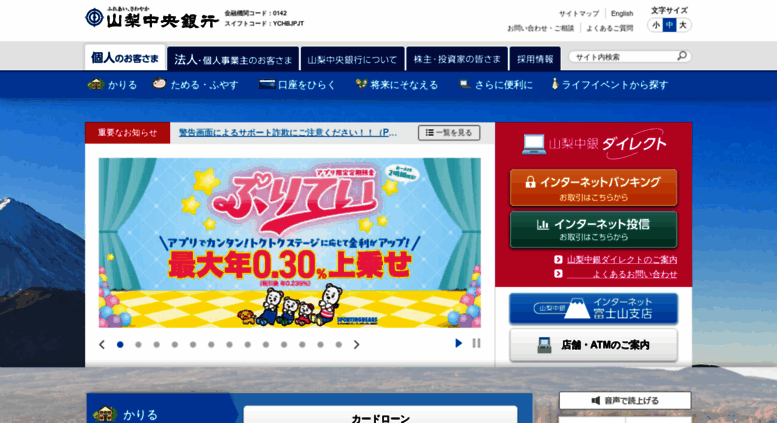Open the さらに便利に menu
The height and width of the screenshot is (423, 777).
point(496,85)
